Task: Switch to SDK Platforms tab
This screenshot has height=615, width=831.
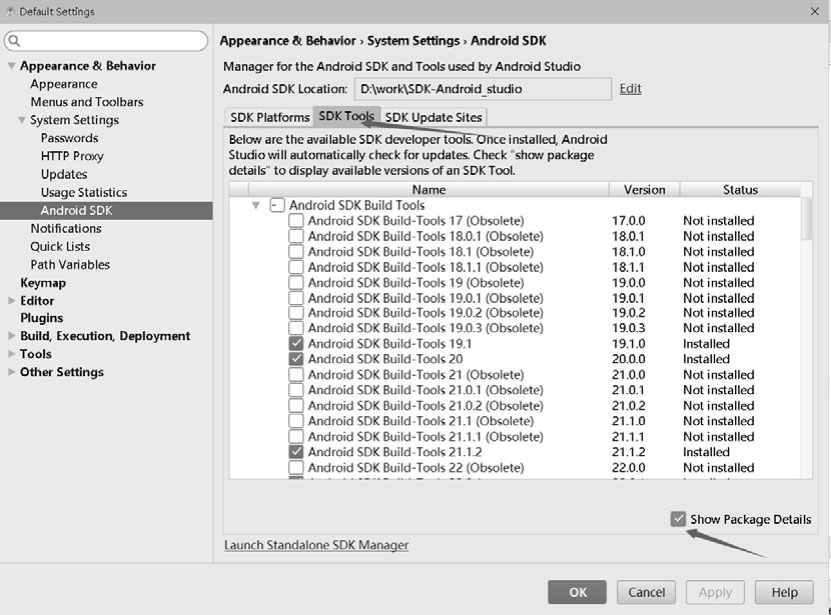Action: pyautogui.click(x=269, y=117)
